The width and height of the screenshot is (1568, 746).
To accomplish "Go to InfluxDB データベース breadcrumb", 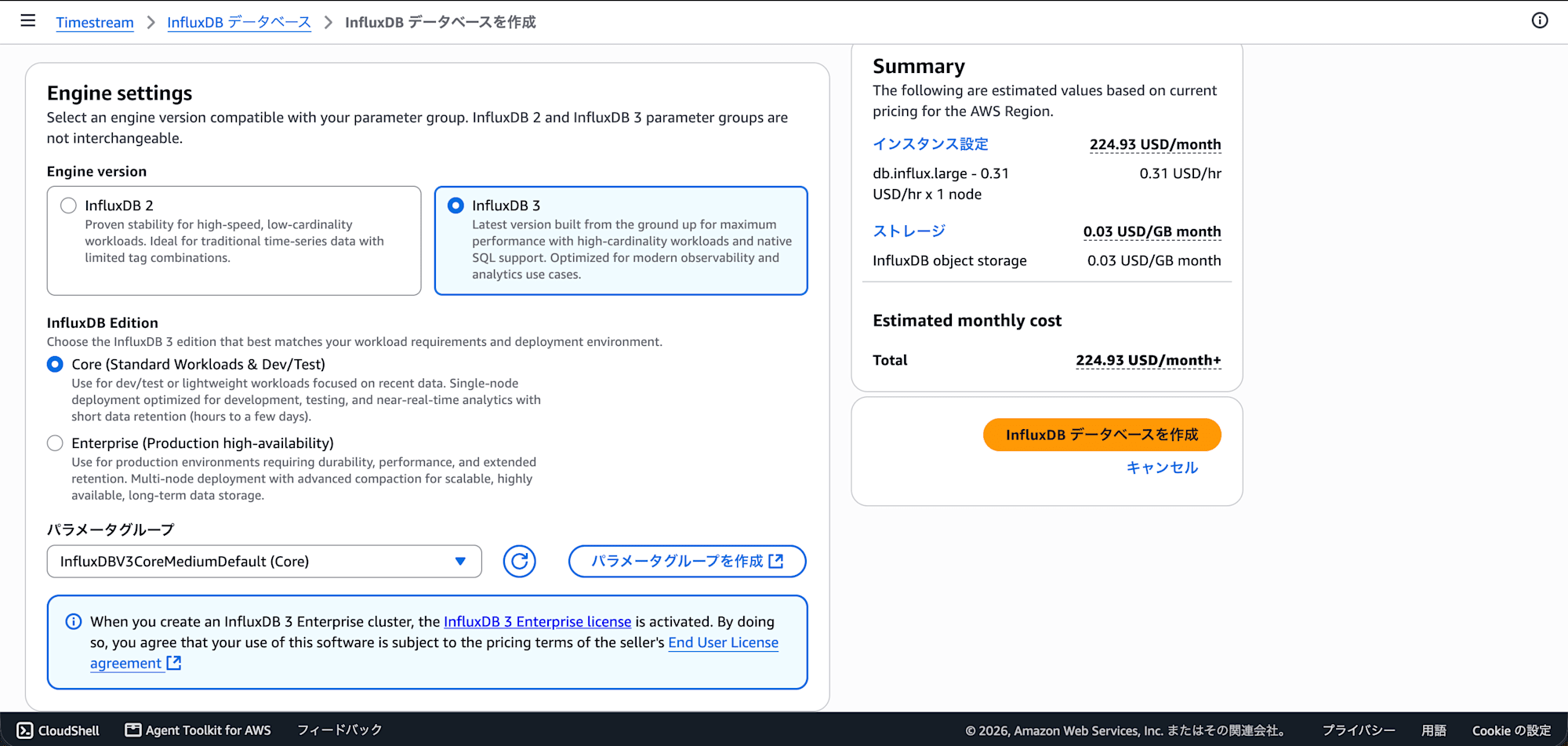I will (239, 22).
